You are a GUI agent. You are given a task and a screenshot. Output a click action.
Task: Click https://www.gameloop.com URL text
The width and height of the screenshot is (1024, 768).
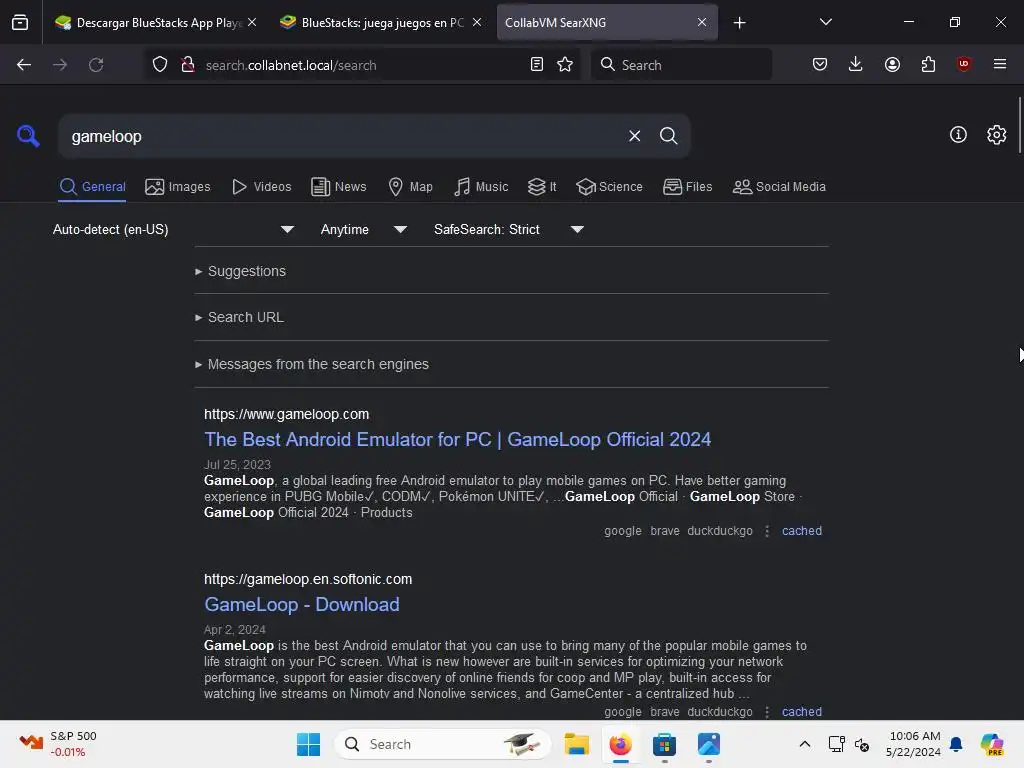point(286,414)
